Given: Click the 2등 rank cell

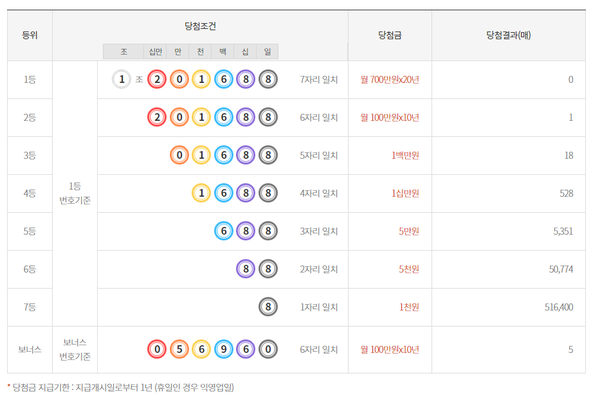Looking at the screenshot, I should tap(30, 117).
